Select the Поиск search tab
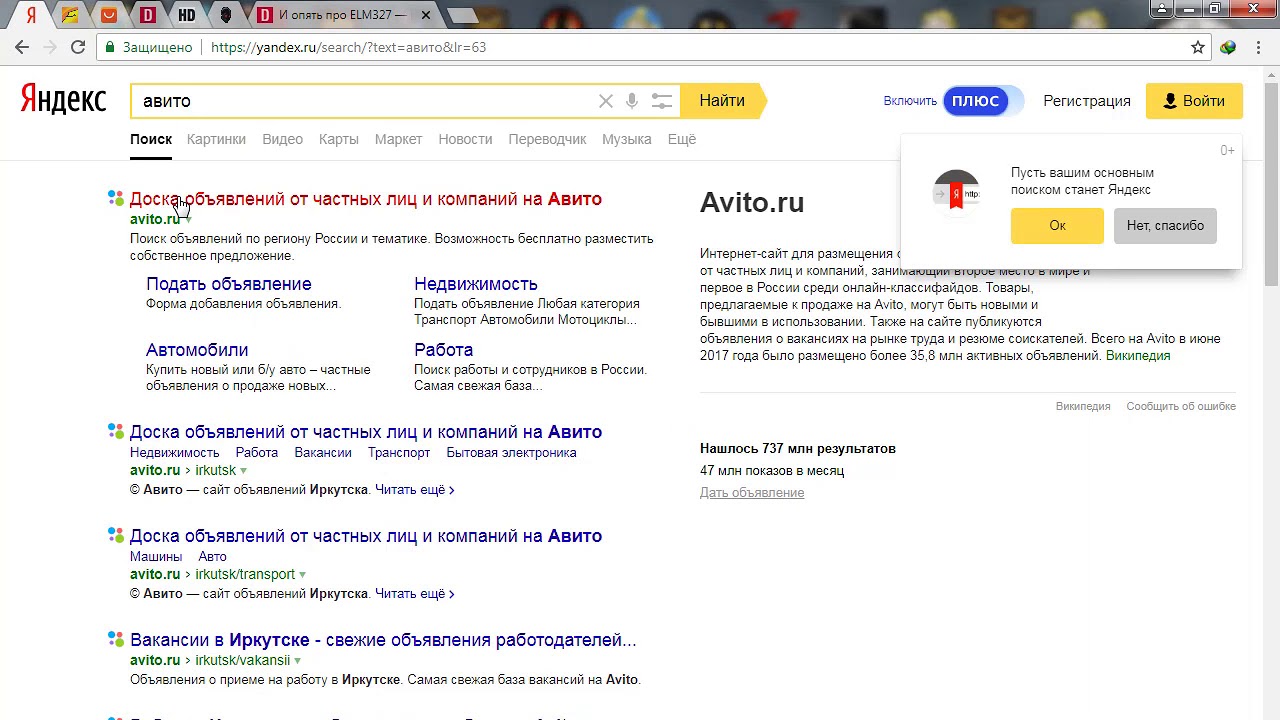 click(151, 139)
